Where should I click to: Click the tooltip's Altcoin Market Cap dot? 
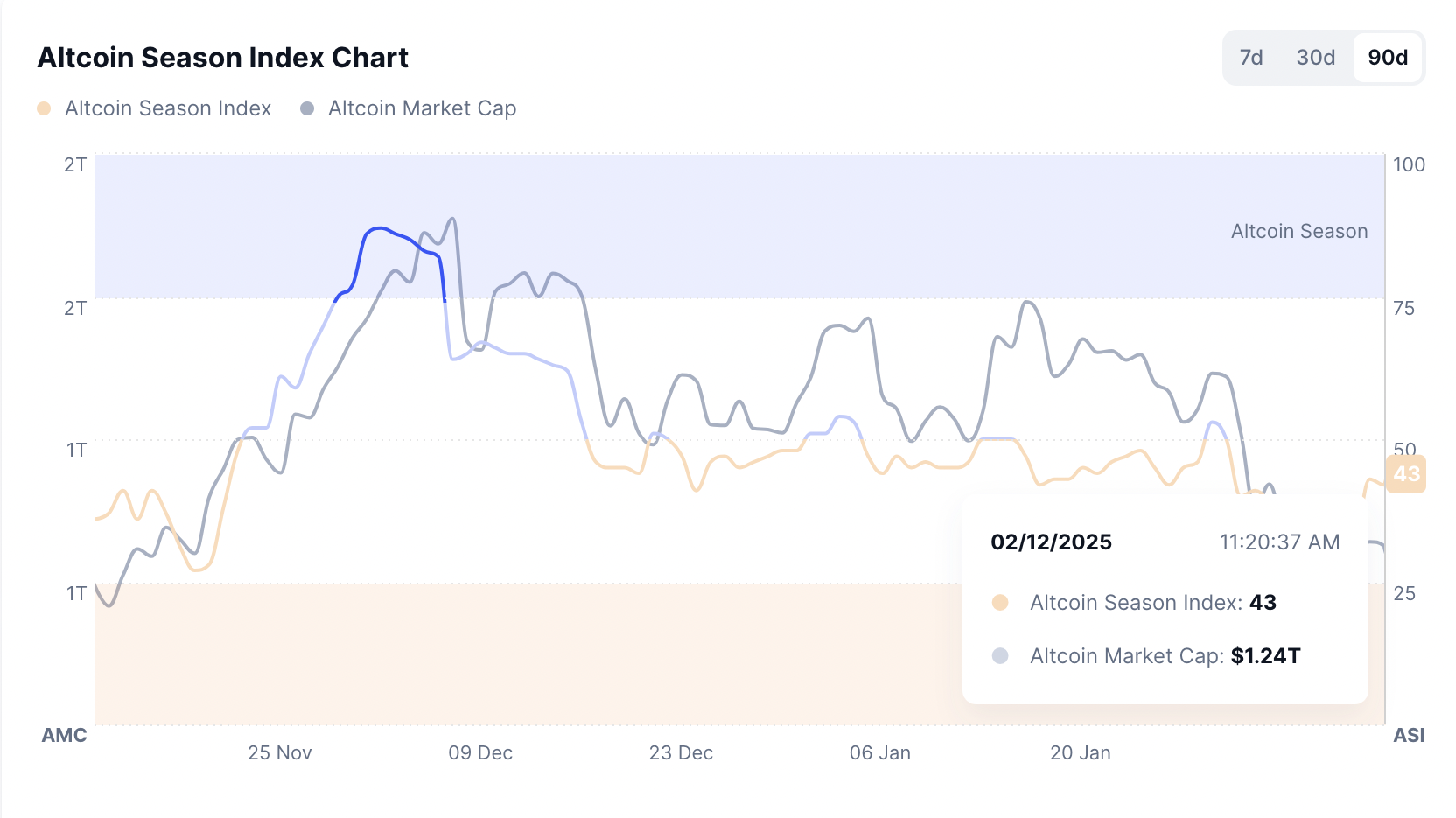click(1000, 656)
